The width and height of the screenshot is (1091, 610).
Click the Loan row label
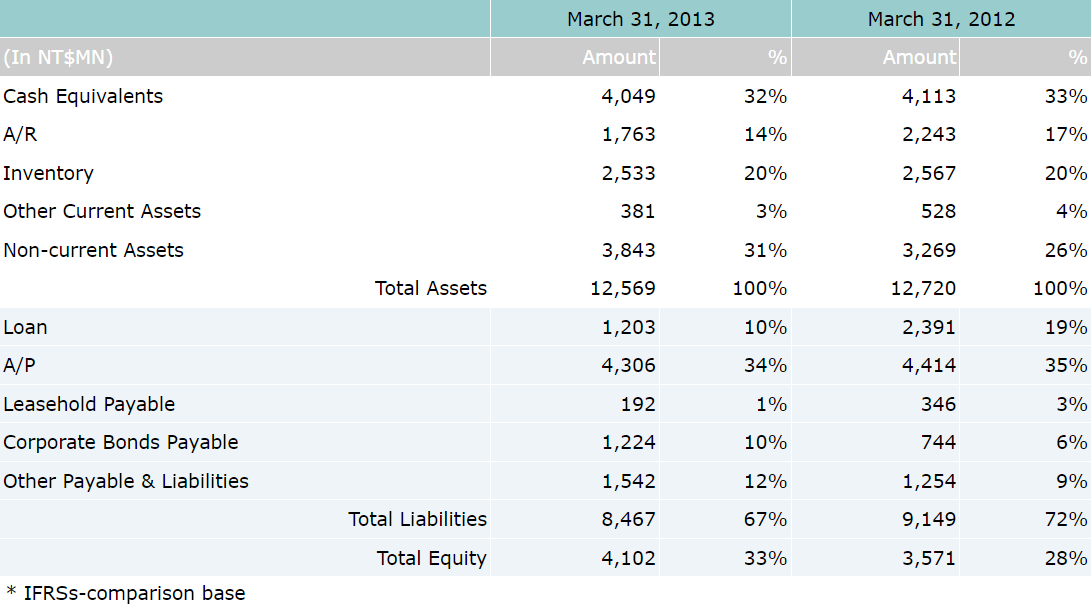[25, 327]
